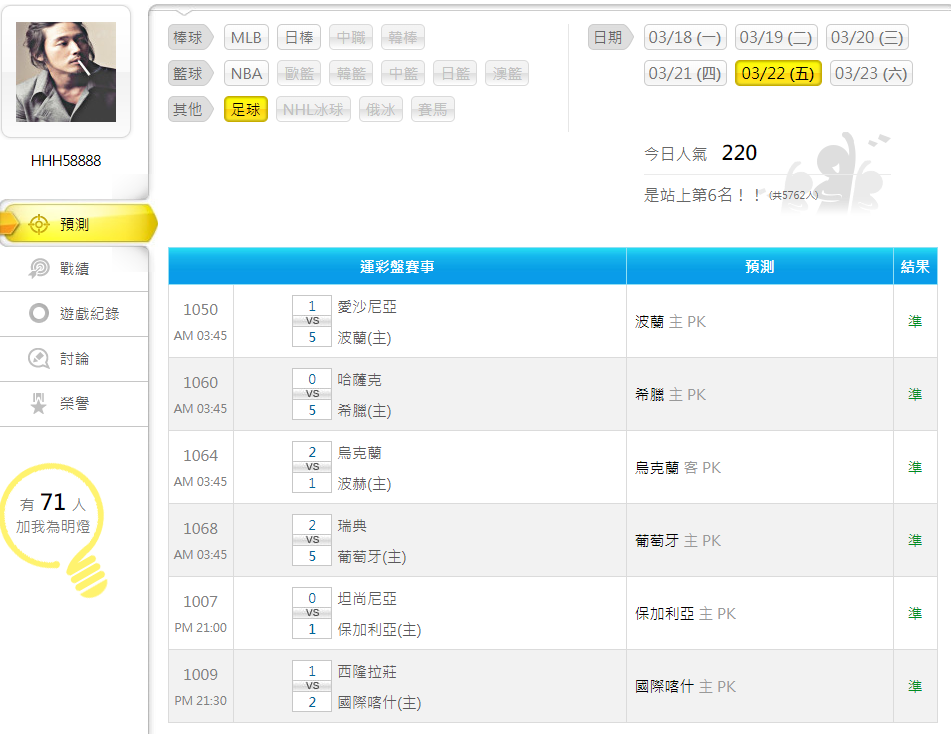This screenshot has height=734, width=951.
Task: Open the HHH58888 profile avatar photo
Action: click(66, 72)
